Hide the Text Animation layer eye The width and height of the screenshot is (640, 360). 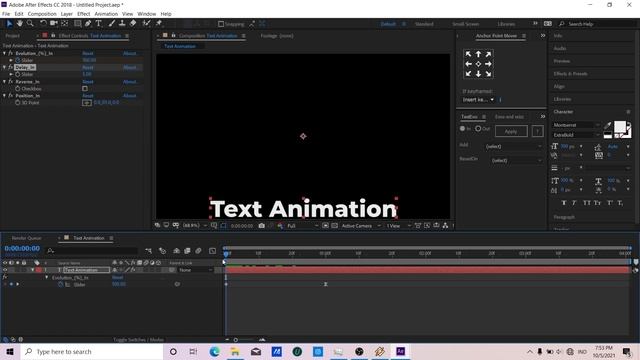coord(5,270)
